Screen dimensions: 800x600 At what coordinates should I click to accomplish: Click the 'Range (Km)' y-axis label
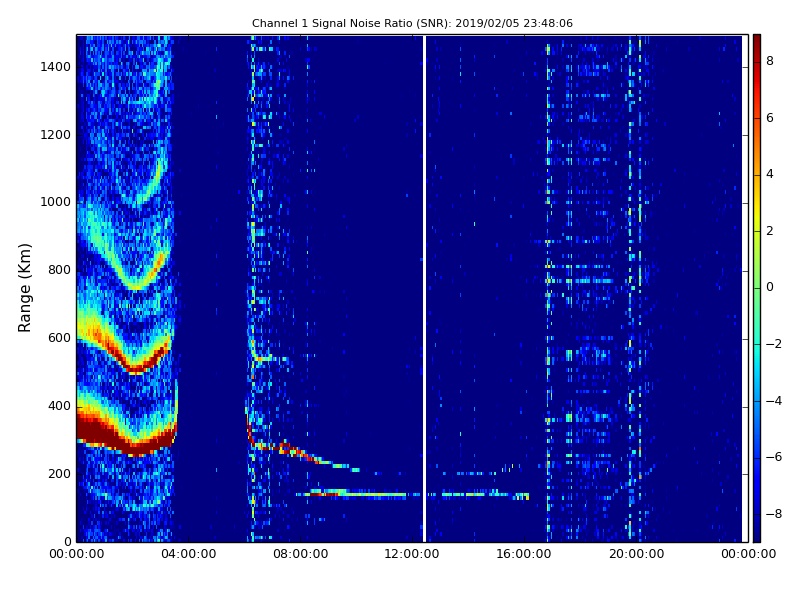(x=24, y=288)
